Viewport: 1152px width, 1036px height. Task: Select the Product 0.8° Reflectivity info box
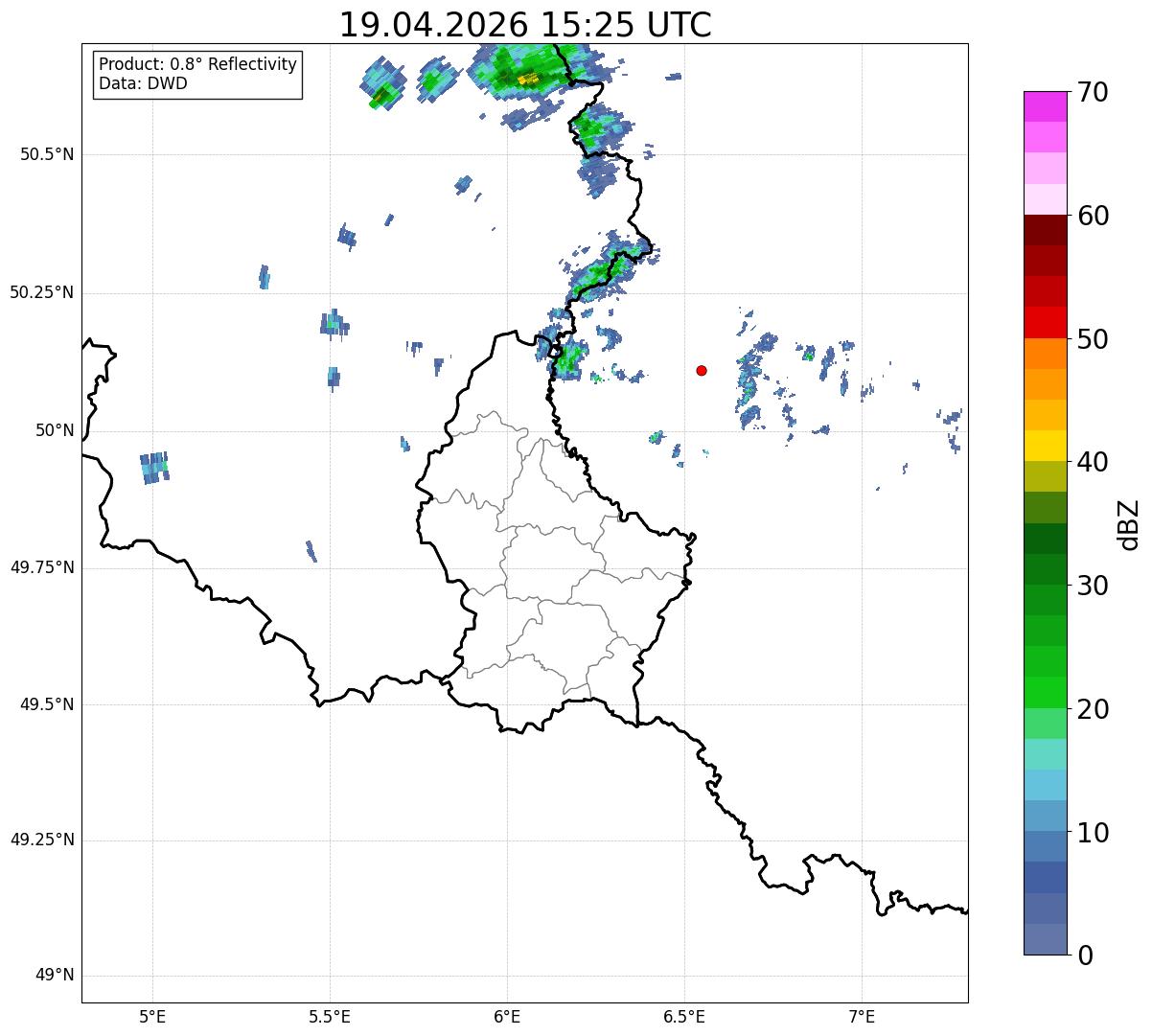click(x=198, y=74)
